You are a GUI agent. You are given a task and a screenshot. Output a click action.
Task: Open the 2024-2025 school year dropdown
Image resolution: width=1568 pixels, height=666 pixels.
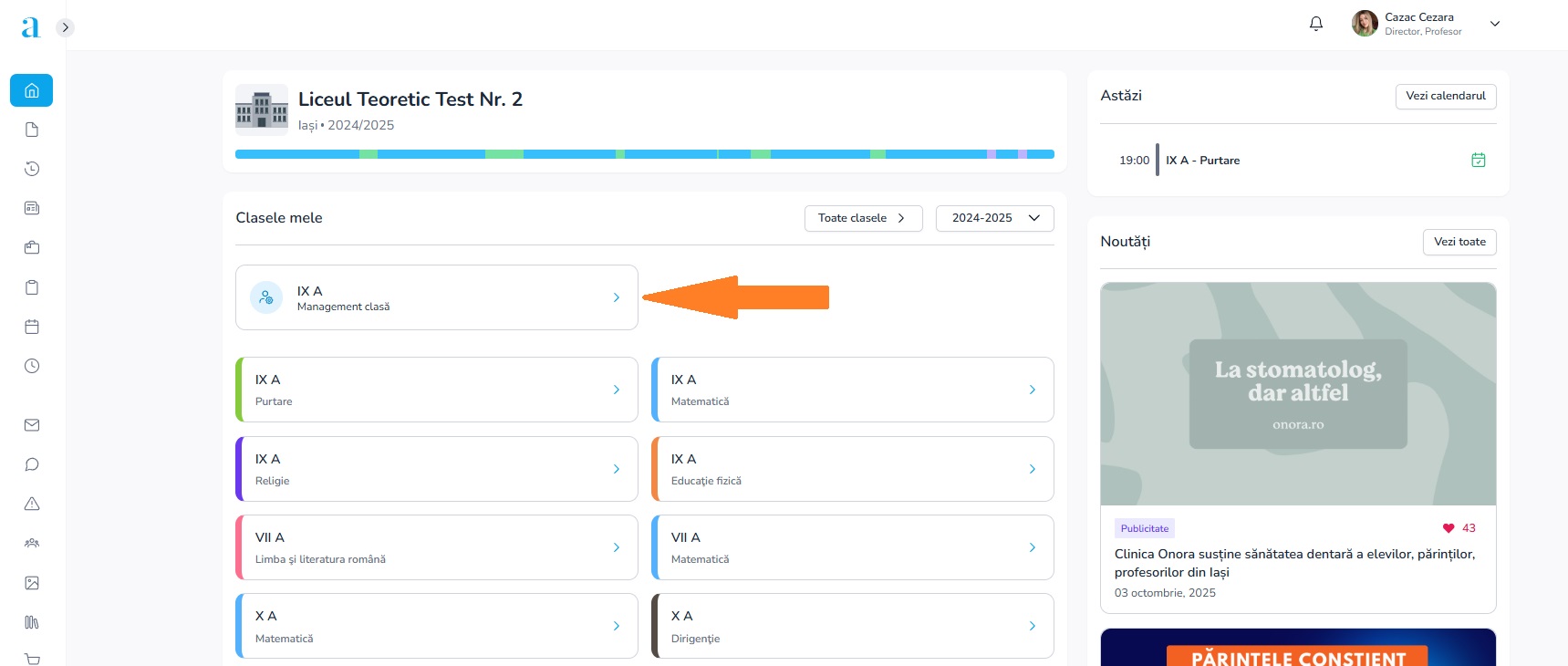(994, 218)
